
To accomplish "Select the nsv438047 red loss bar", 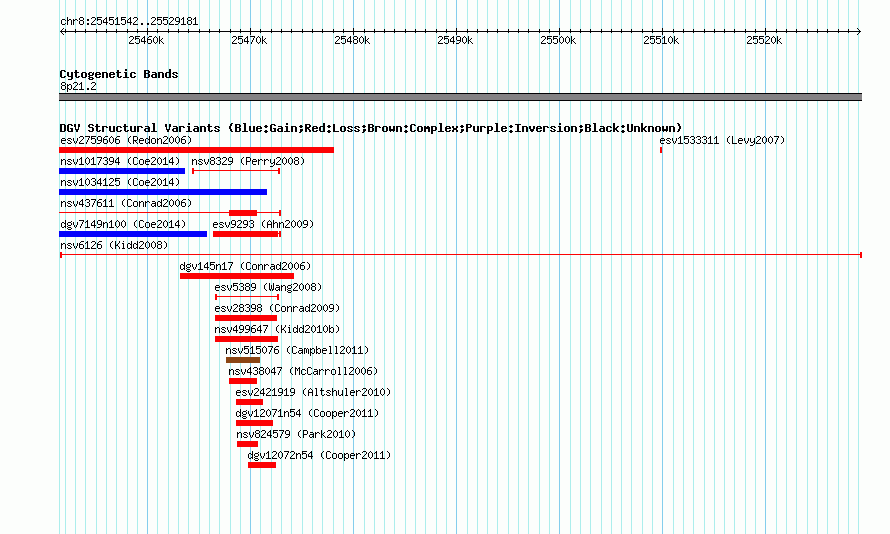I will coord(243,381).
